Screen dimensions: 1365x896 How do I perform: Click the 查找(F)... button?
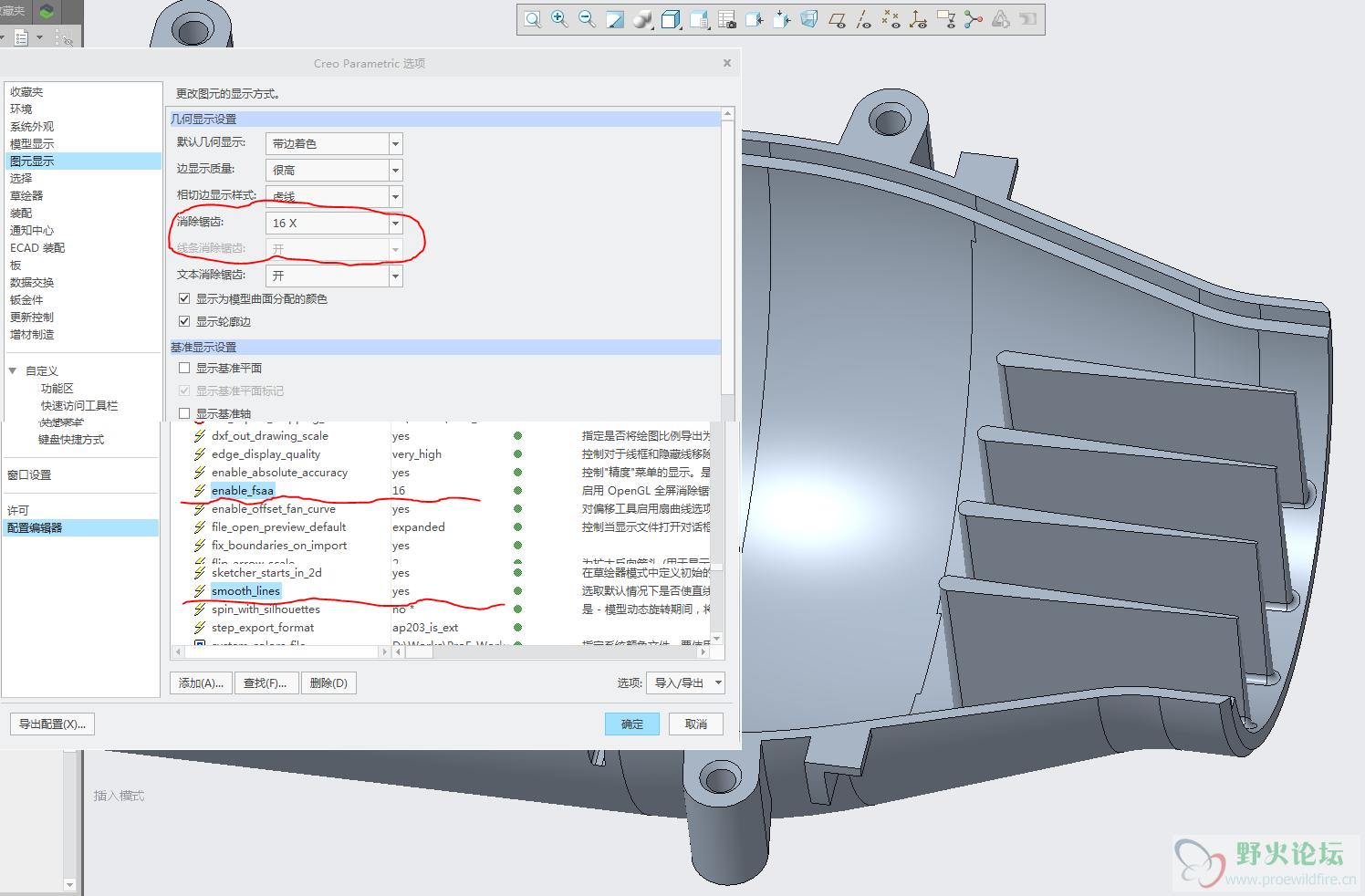pos(266,682)
